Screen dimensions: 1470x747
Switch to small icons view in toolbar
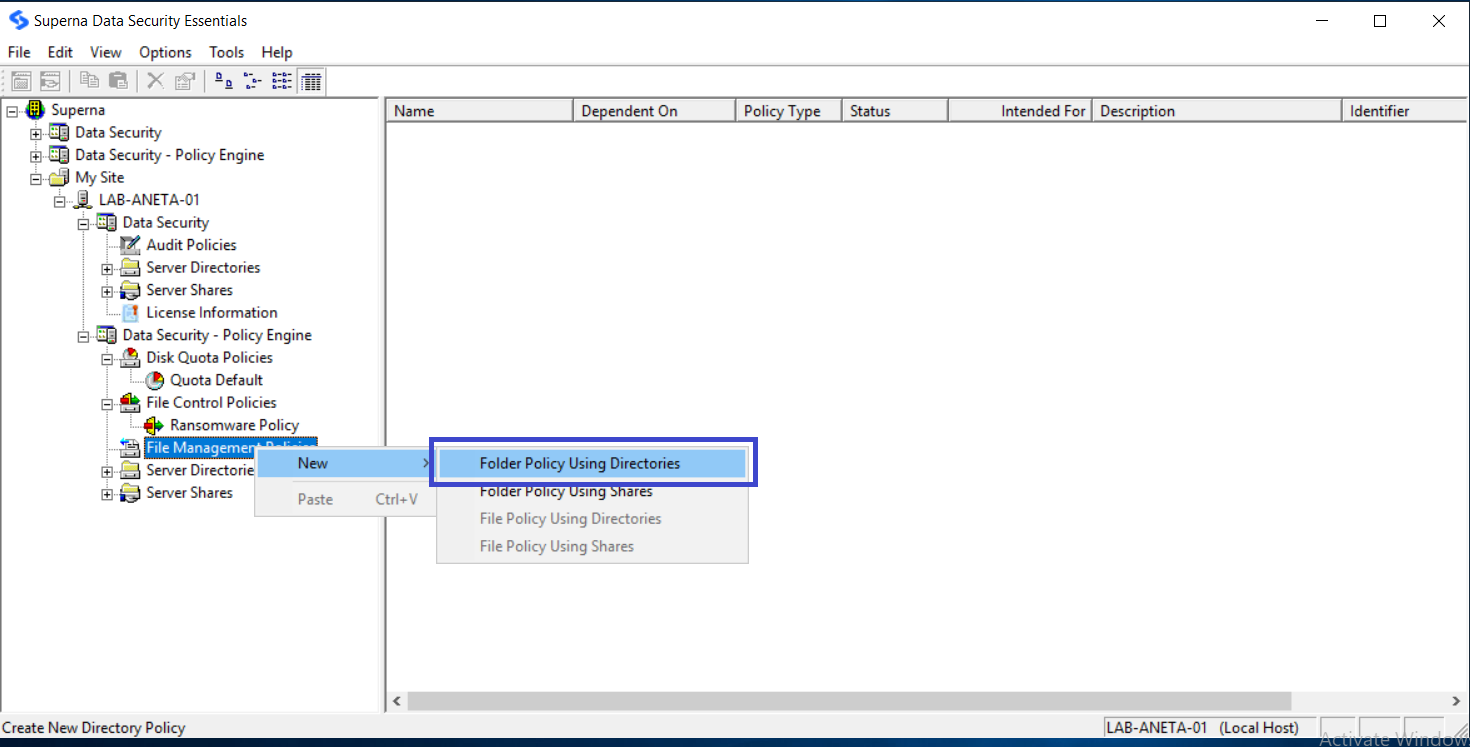(x=253, y=82)
